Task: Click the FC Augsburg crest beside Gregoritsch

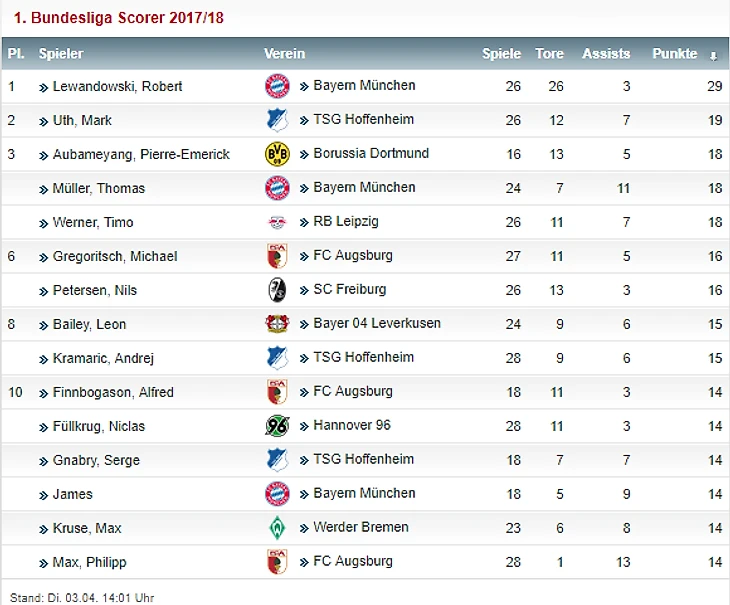Action: click(277, 256)
